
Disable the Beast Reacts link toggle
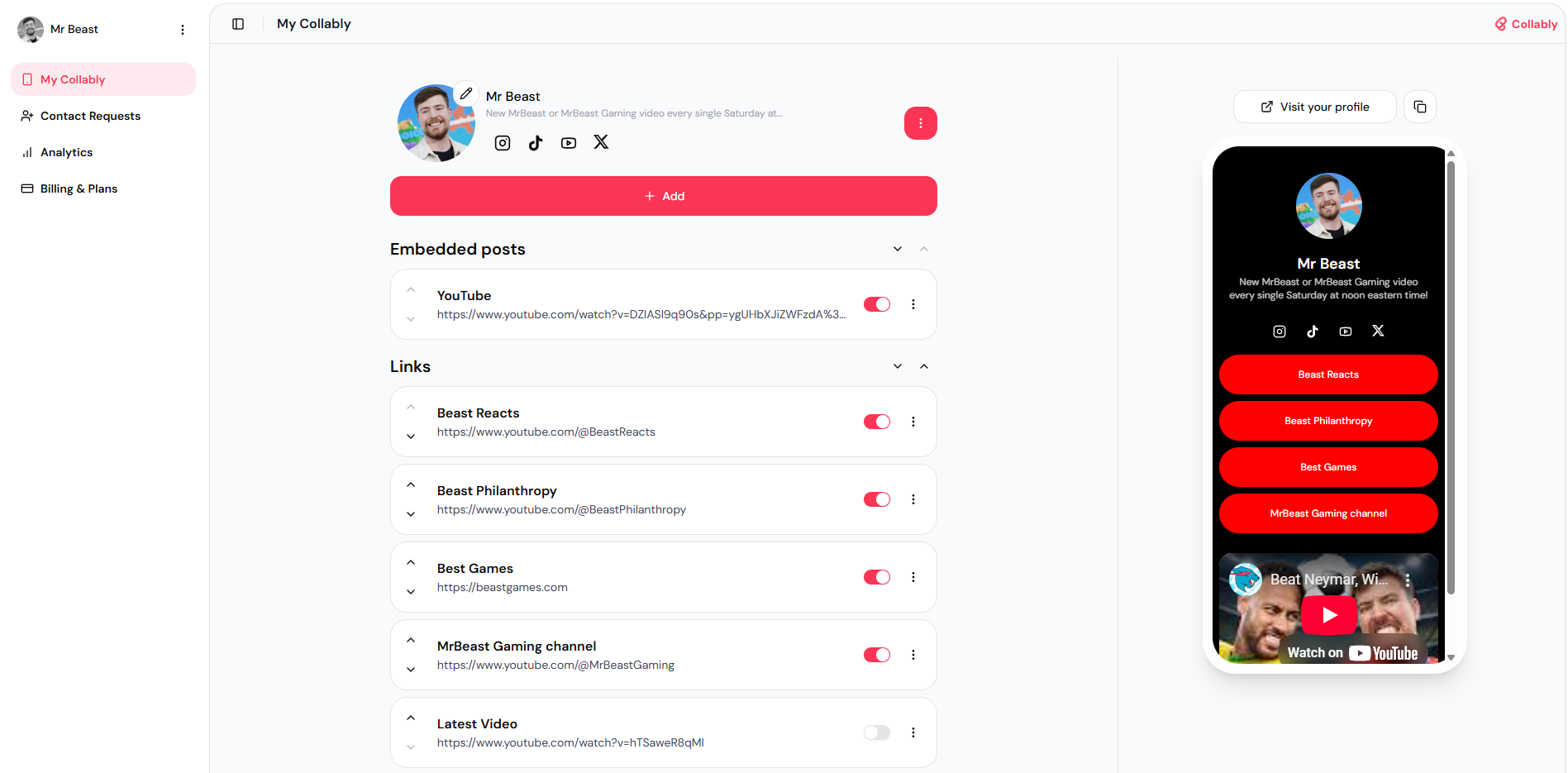click(x=877, y=422)
